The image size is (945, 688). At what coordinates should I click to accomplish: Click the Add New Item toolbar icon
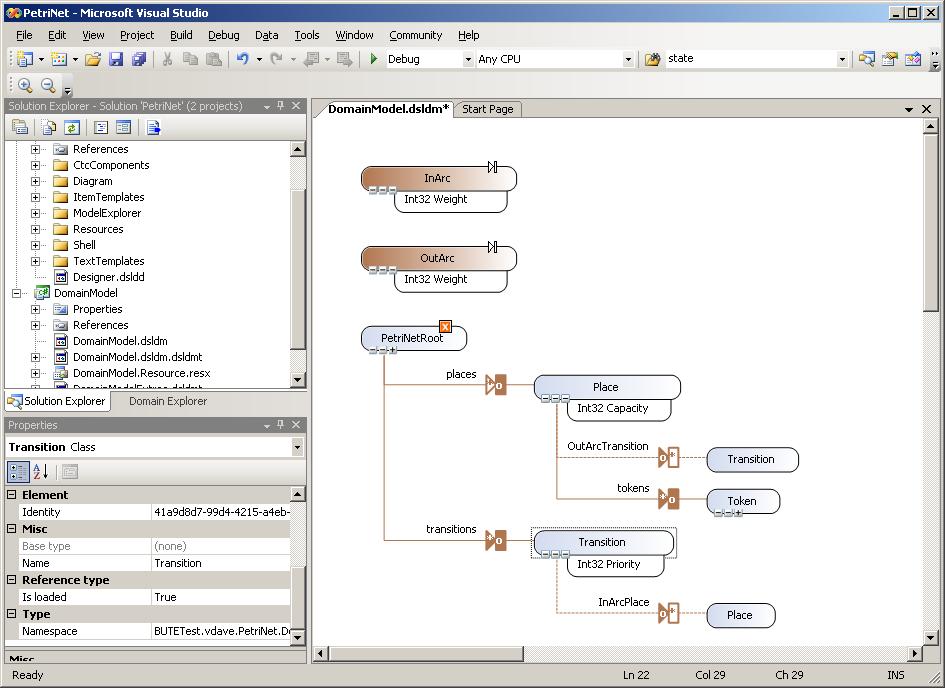pos(59,59)
